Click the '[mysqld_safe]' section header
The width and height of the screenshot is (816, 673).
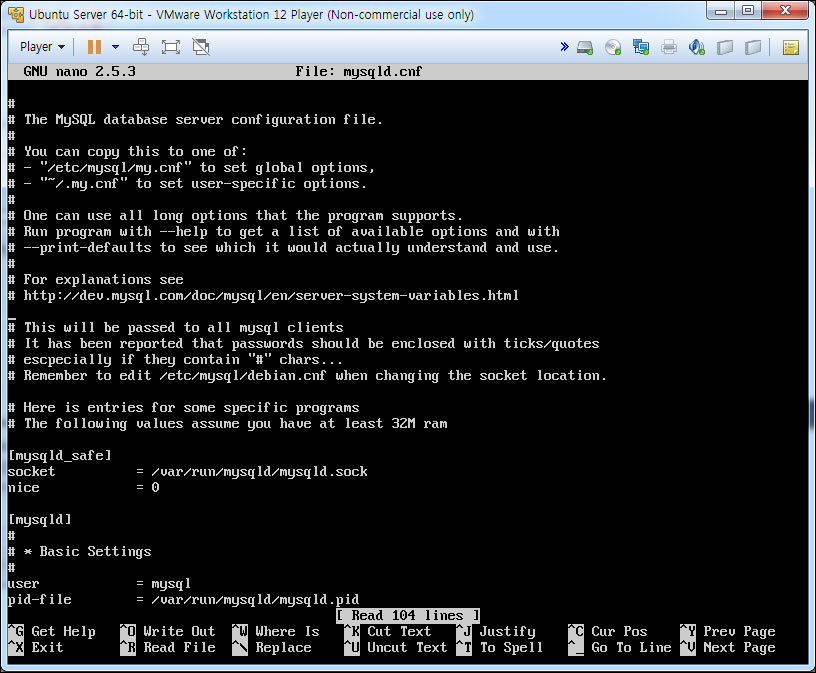(x=60, y=456)
